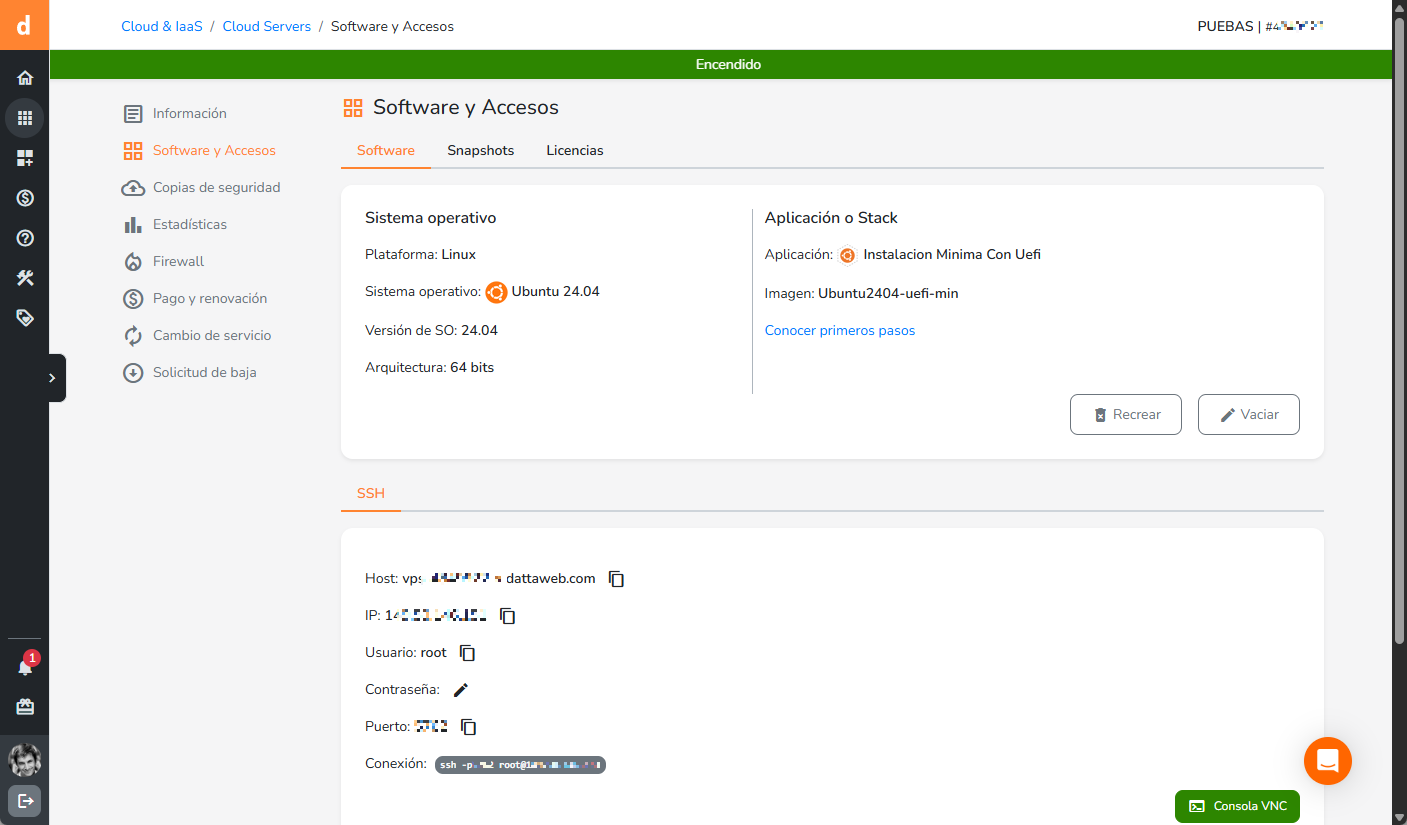Click the Cambio de servicio refresh icon
This screenshot has height=825, width=1407.
point(133,335)
